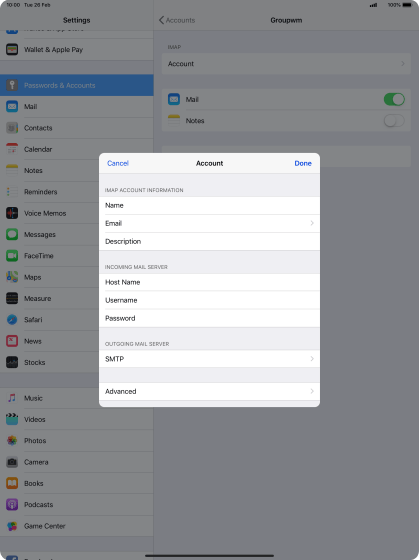Go back to Accounts
Image resolution: width=419 pixels, height=560 pixels.
coord(177,20)
